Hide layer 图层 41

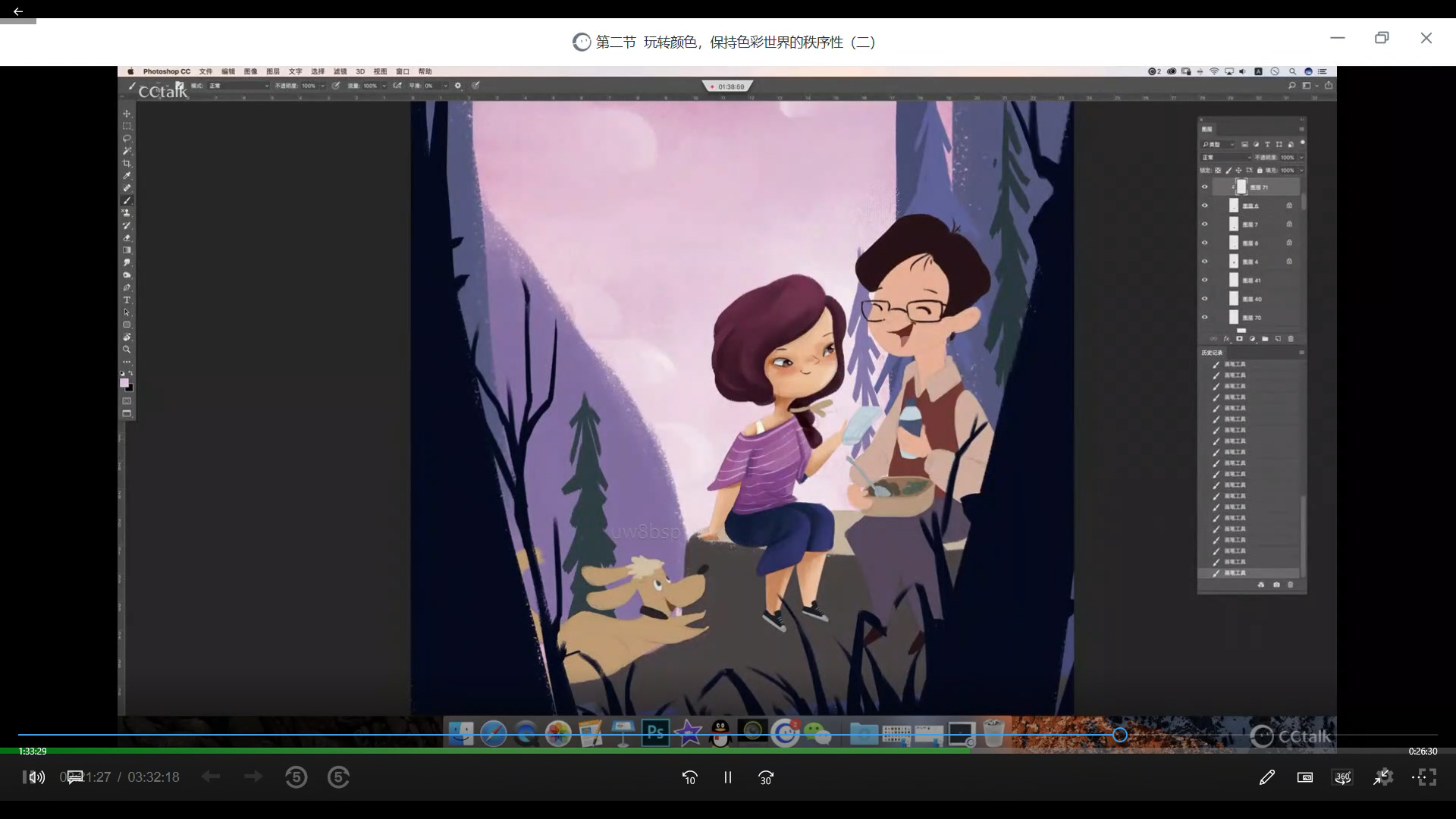[x=1204, y=280]
